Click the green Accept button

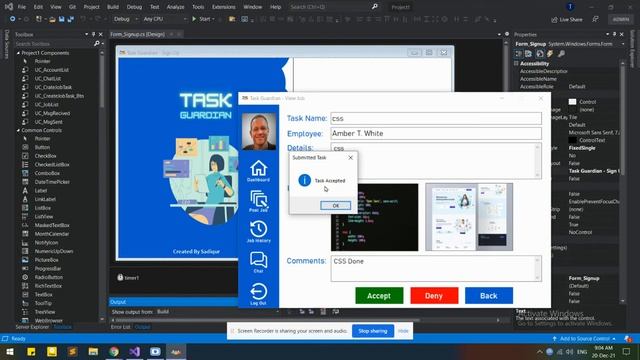point(379,296)
